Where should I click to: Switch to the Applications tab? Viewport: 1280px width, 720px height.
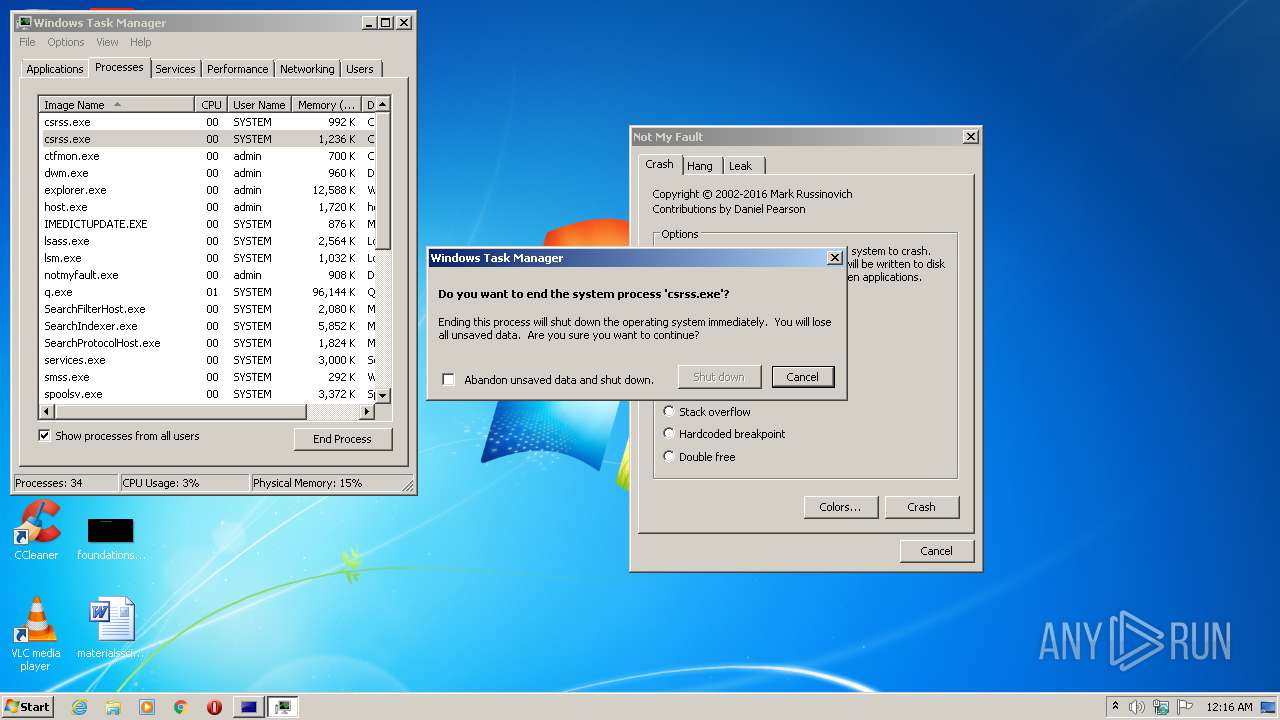[54, 69]
